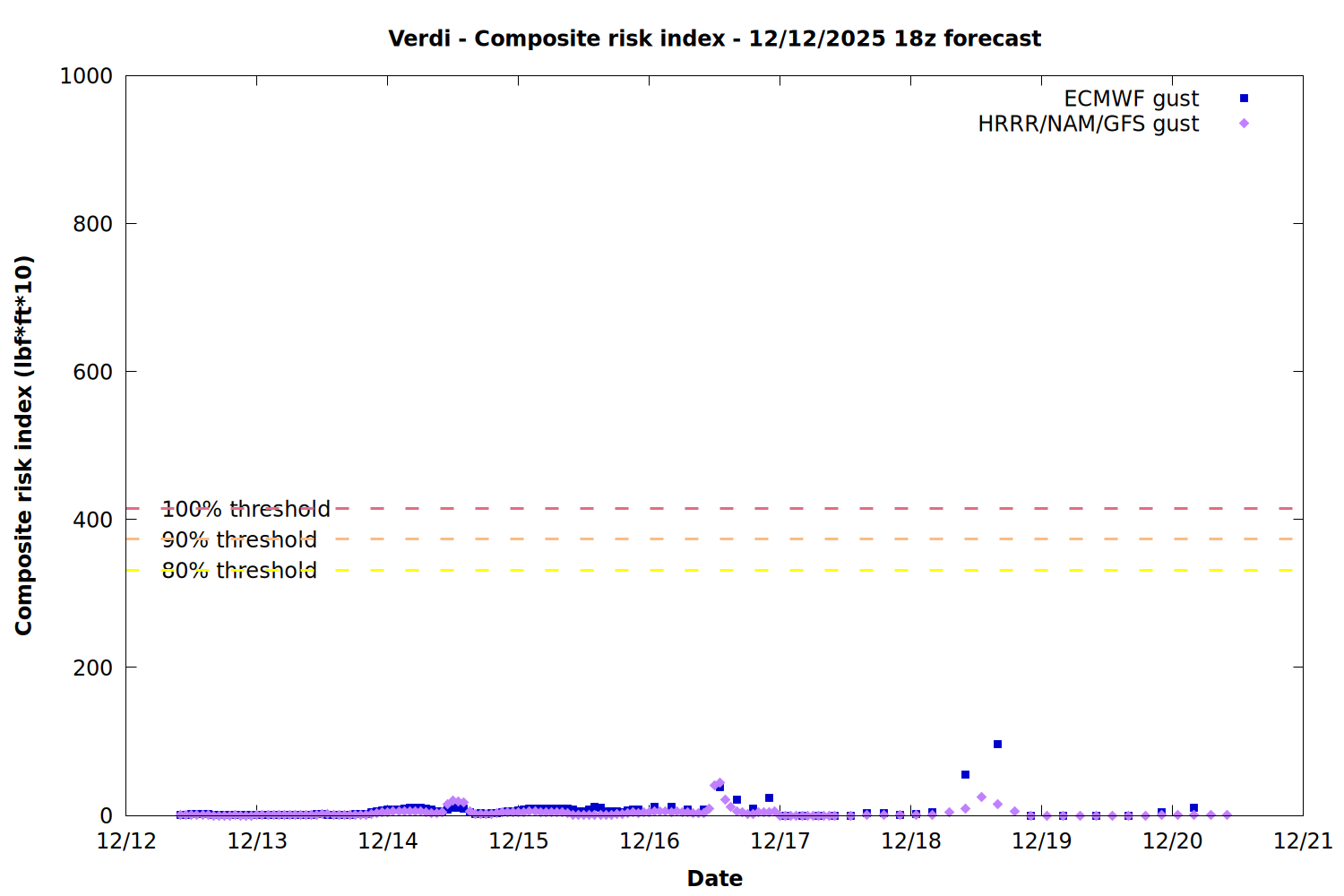Select the 12/17 date tick label

(780, 841)
